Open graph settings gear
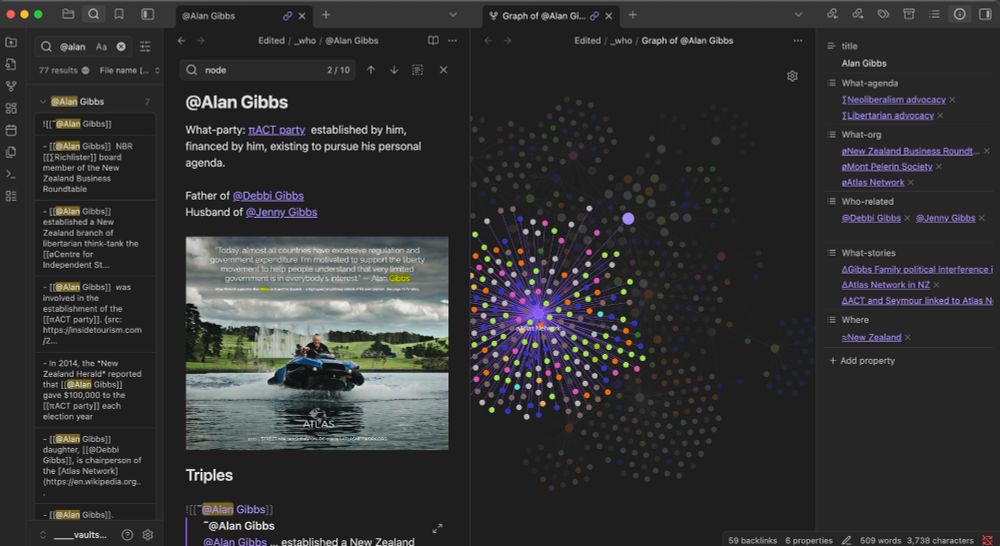Viewport: 1000px width, 546px height. (x=792, y=76)
